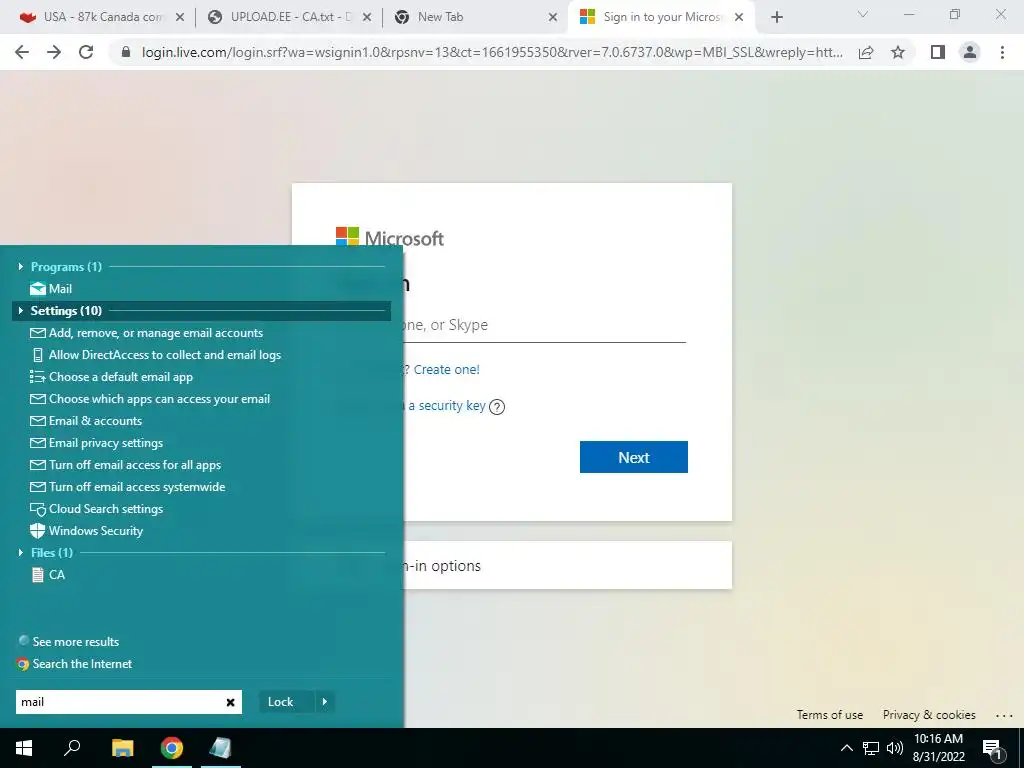Image resolution: width=1024 pixels, height=768 pixels.
Task: Share this page icon
Action: (x=866, y=52)
